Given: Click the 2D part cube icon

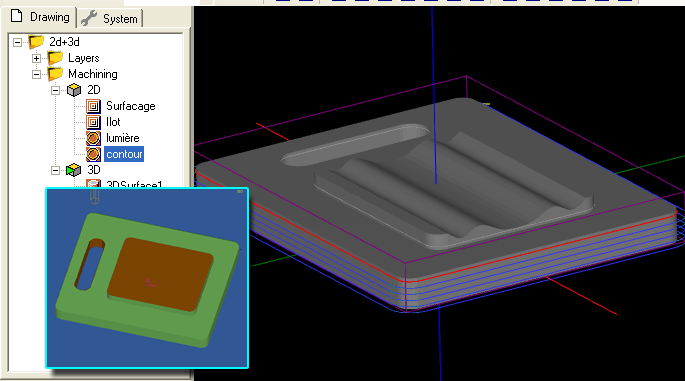Looking at the screenshot, I should [74, 90].
